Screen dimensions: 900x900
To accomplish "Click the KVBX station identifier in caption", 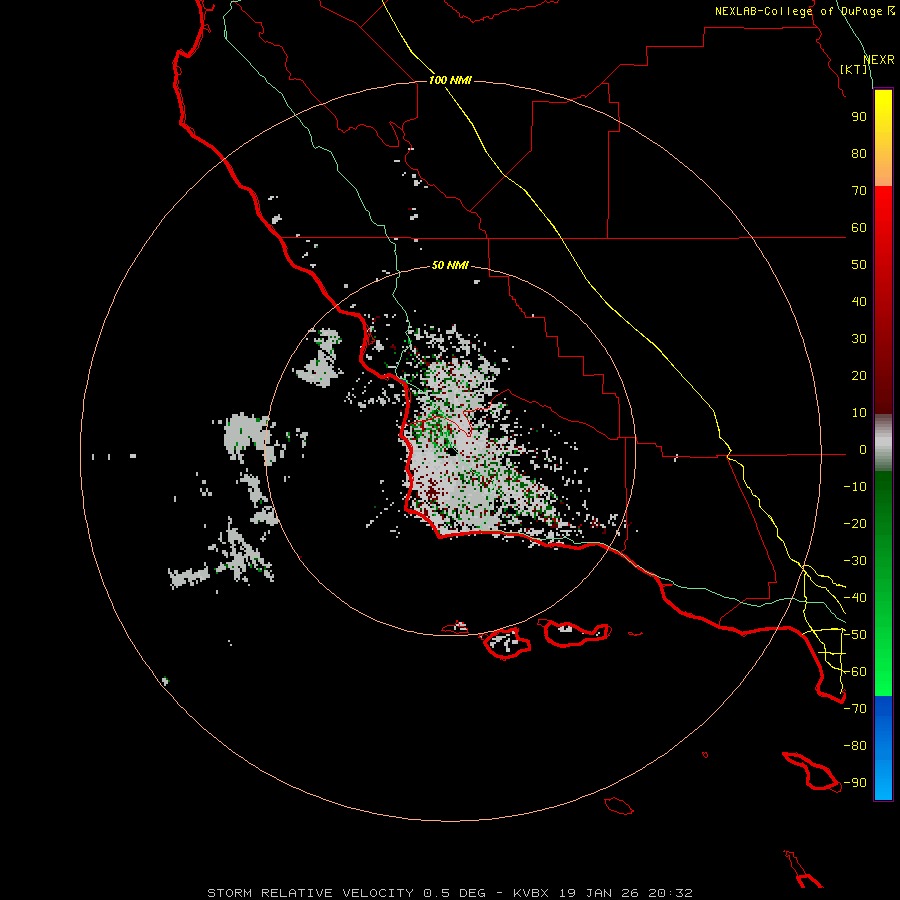I will point(531,893).
